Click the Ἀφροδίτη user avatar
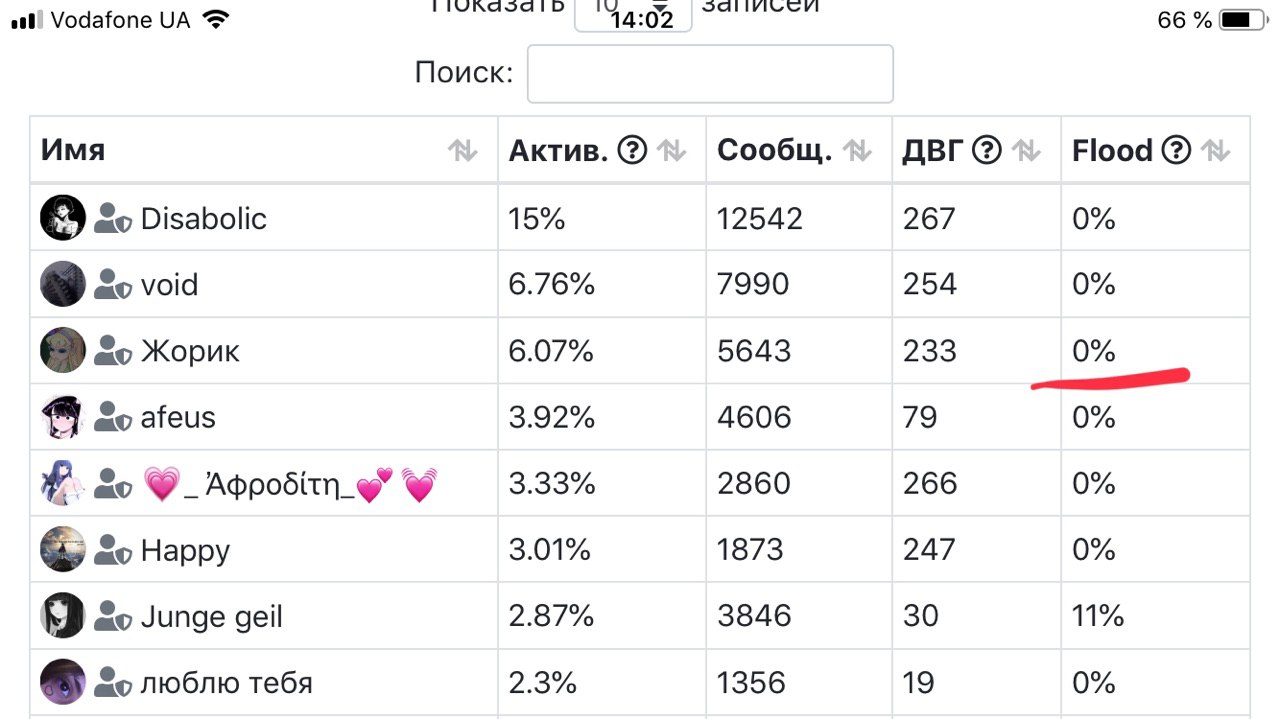Viewport: 1280px width, 719px height. click(x=63, y=483)
